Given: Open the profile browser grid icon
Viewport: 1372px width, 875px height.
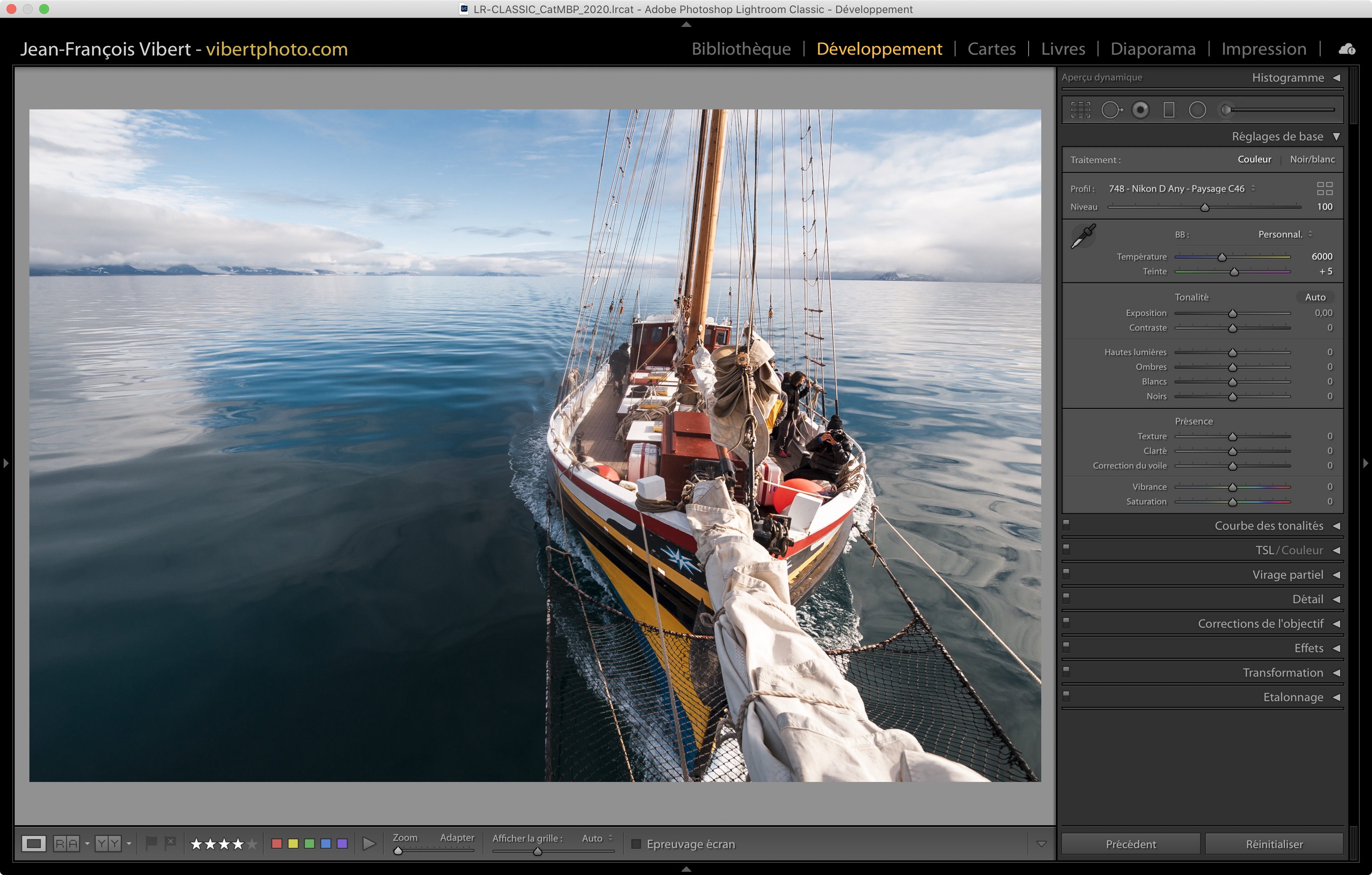Looking at the screenshot, I should click(x=1324, y=189).
